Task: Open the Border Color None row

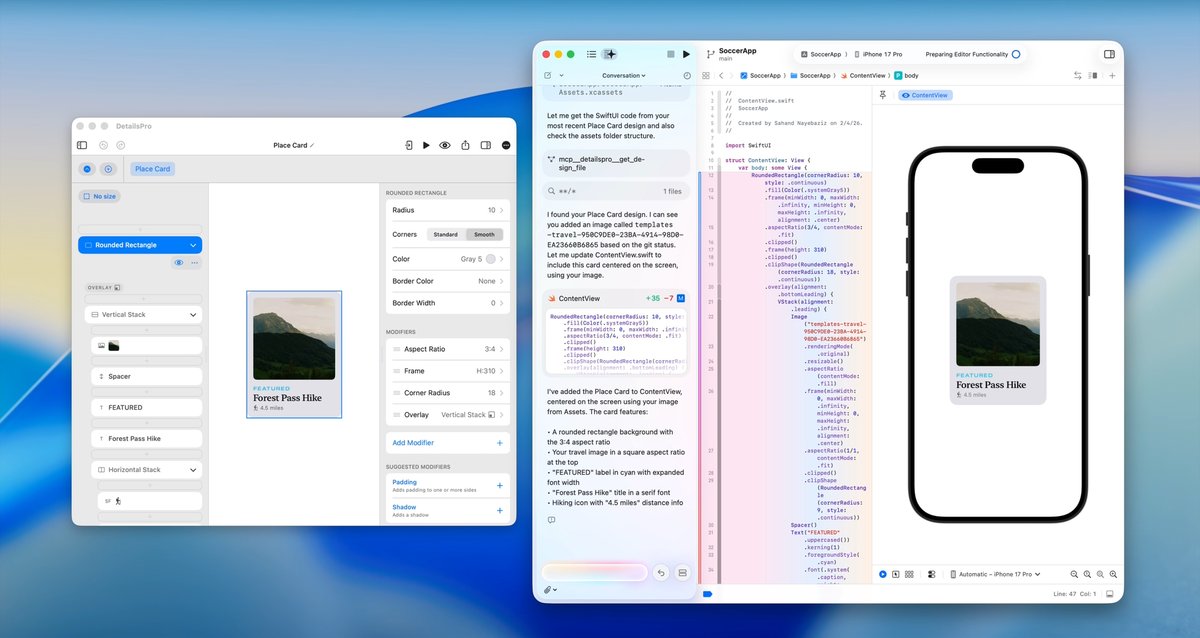Action: (447, 281)
